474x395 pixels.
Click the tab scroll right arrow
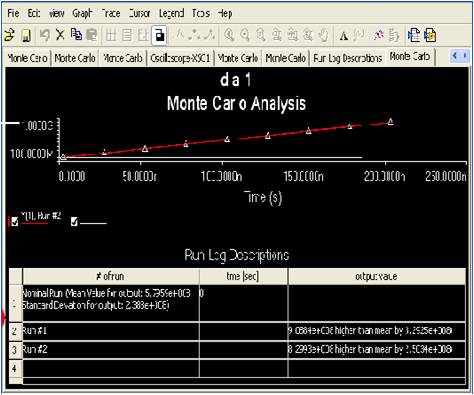465,56
